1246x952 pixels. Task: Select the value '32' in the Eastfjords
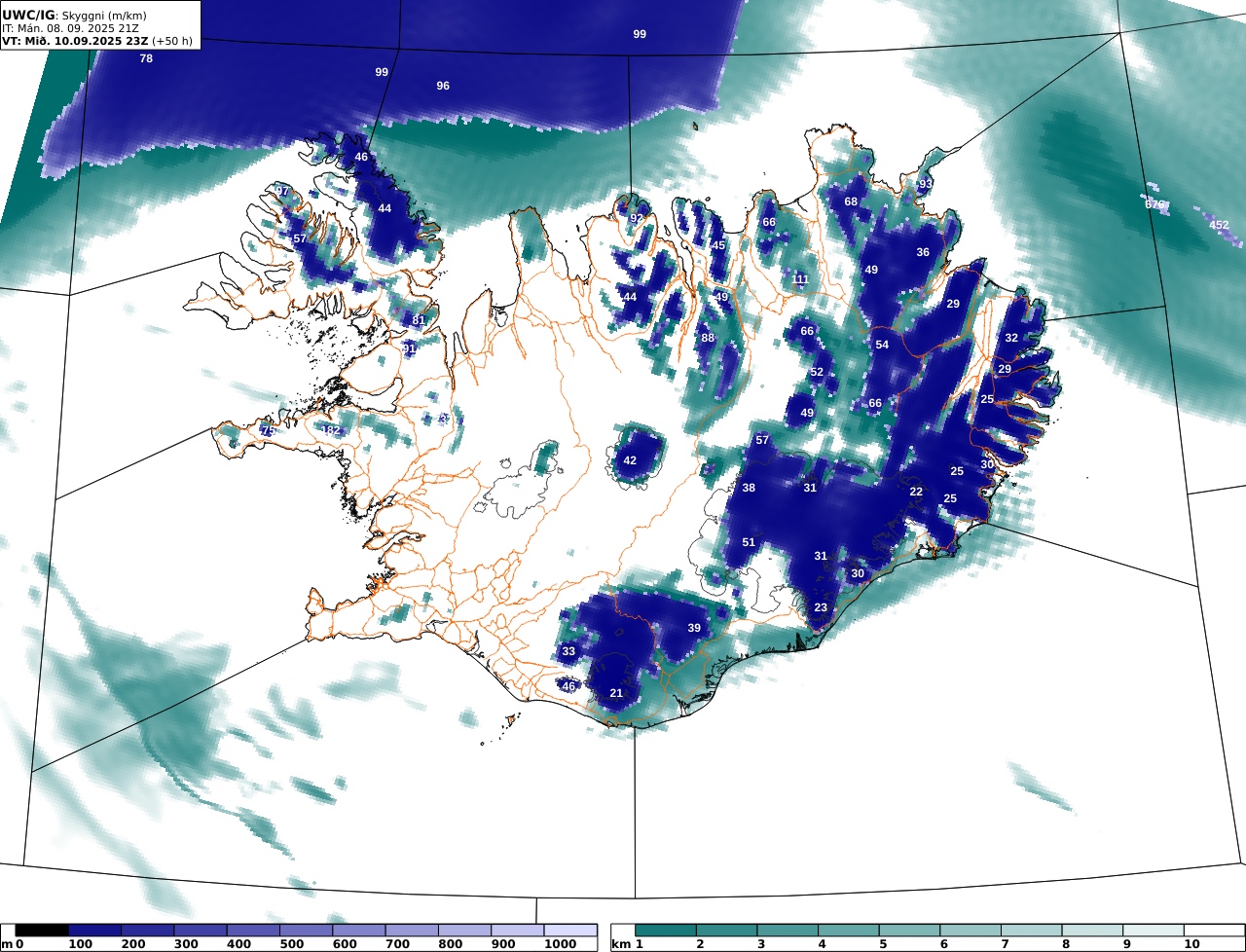click(x=1011, y=338)
